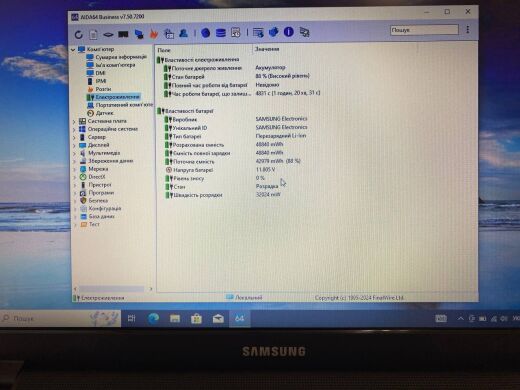The width and height of the screenshot is (520, 390).
Task: Click the toolbar icon right of the flame
Action: click(169, 34)
